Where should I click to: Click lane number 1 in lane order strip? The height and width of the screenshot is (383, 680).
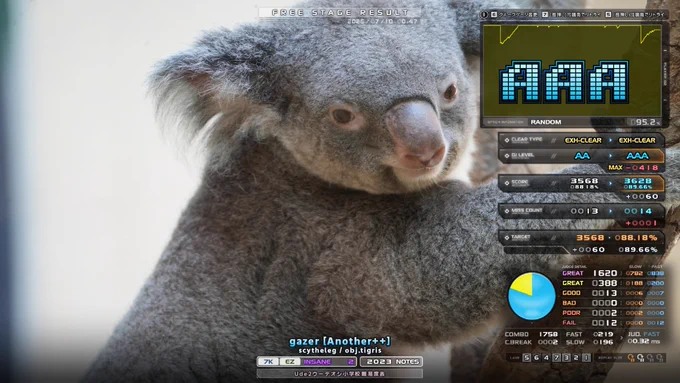[586, 358]
